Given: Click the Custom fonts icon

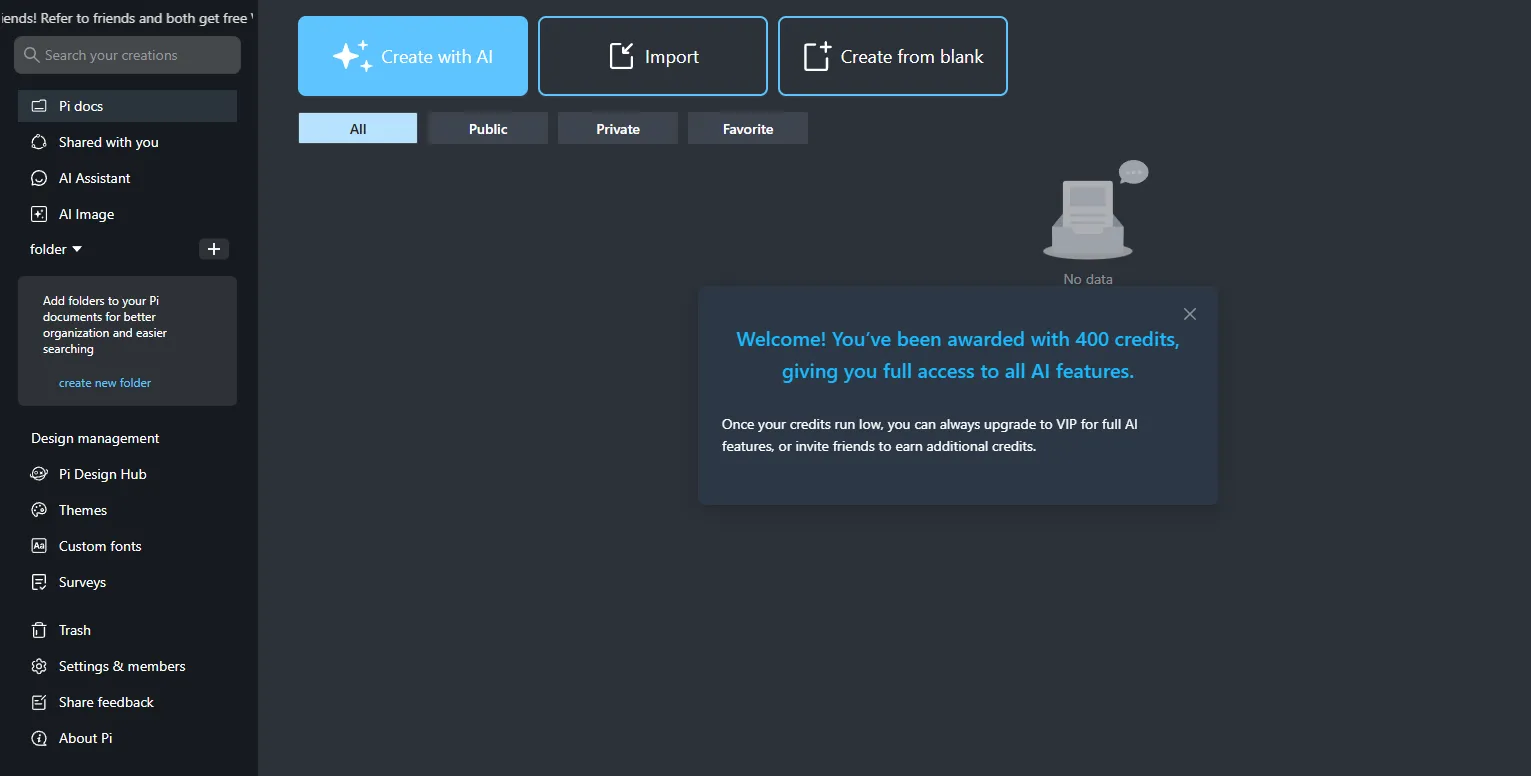Looking at the screenshot, I should click(39, 546).
